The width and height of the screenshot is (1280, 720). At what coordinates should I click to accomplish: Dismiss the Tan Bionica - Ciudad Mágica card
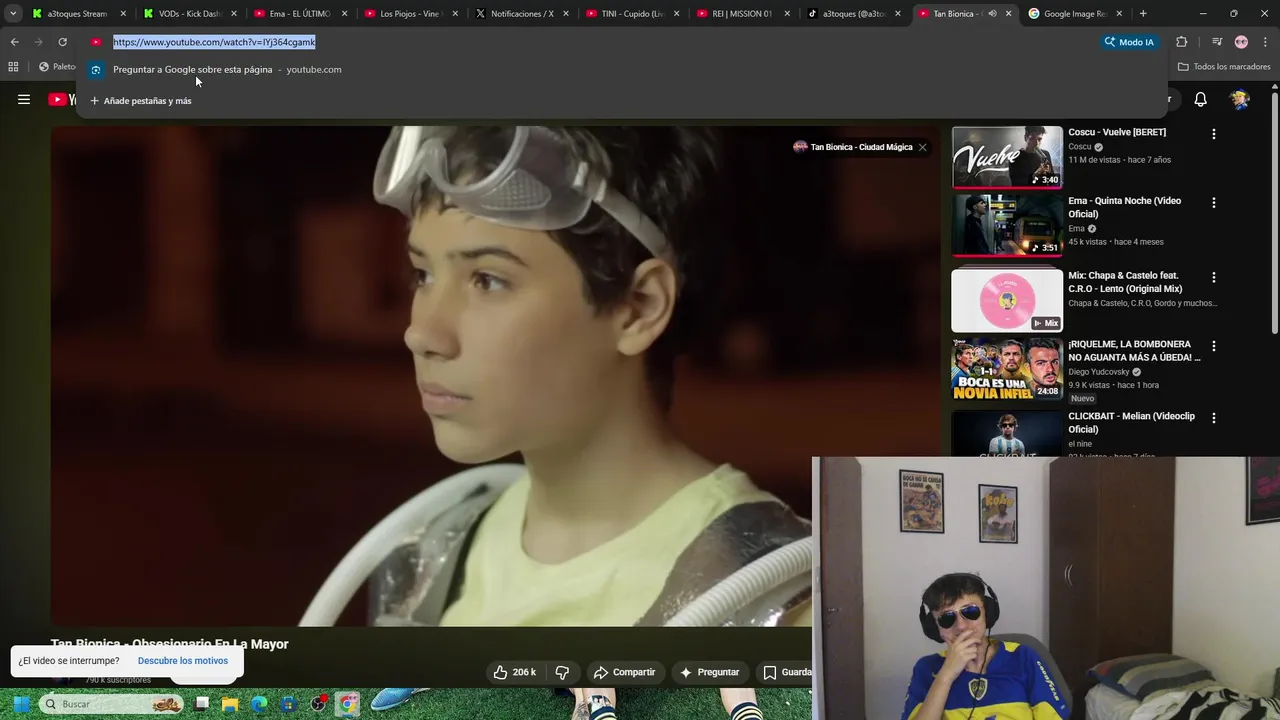(922, 147)
